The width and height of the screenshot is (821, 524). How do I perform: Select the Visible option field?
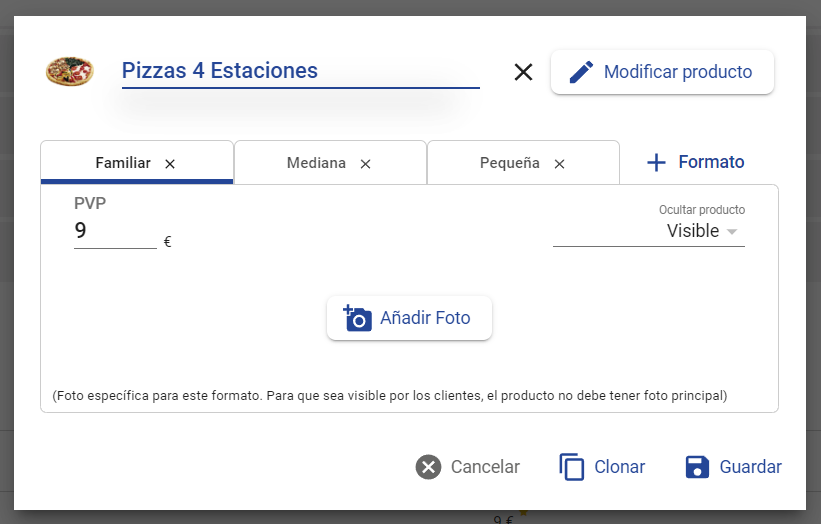point(649,231)
